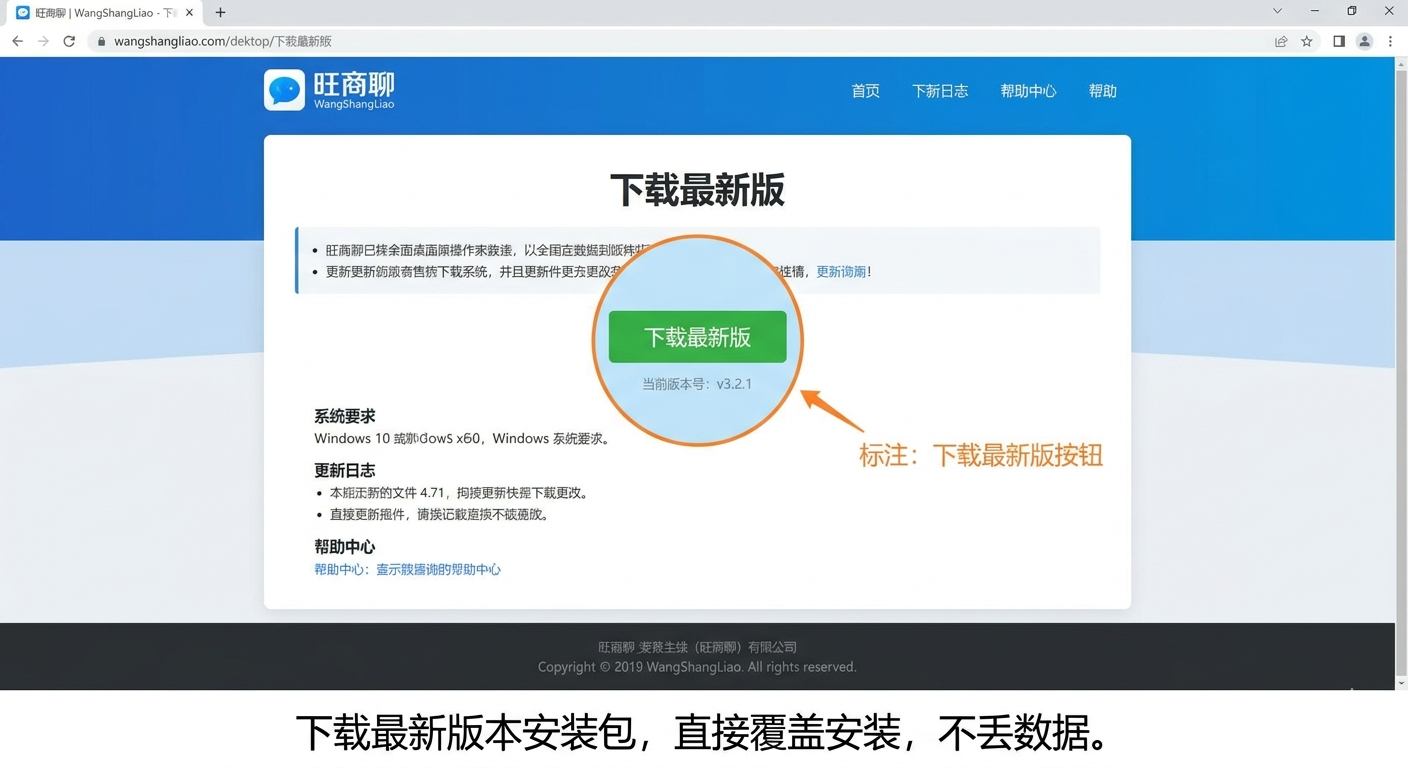
Task: Open the 更新说明 link in the notice
Action: (x=841, y=271)
